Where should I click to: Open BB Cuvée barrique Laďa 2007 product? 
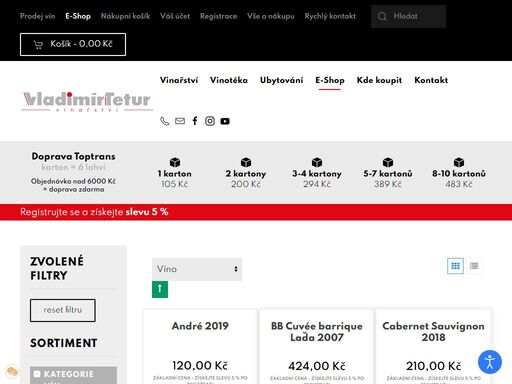point(317,331)
